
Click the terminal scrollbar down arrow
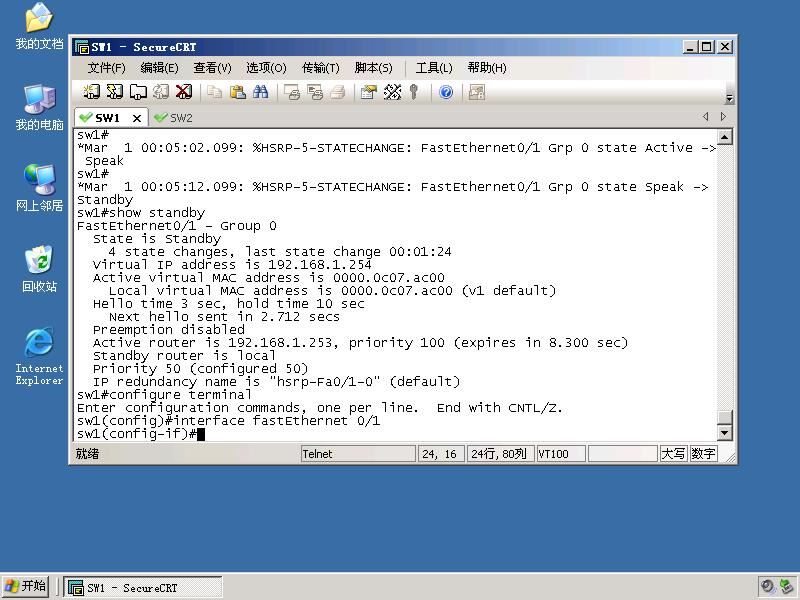(x=725, y=433)
